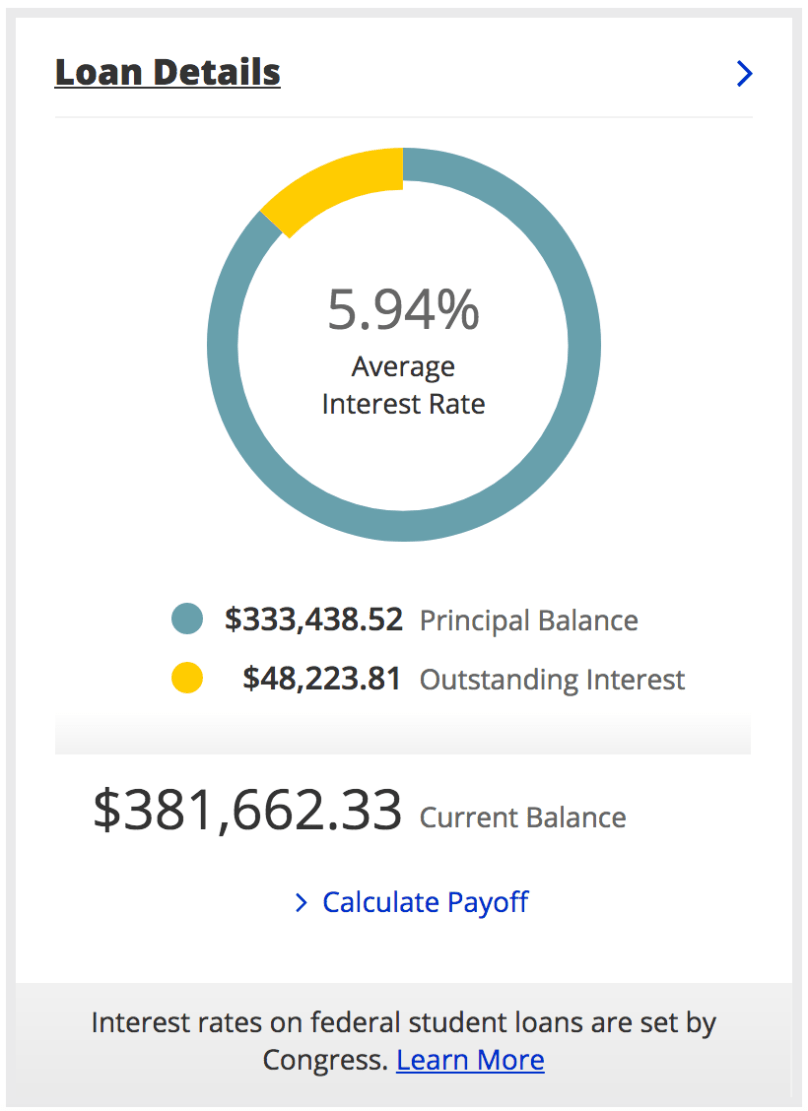The image size is (808, 1111).
Task: Click the Principal Balance label text
Action: click(x=528, y=621)
